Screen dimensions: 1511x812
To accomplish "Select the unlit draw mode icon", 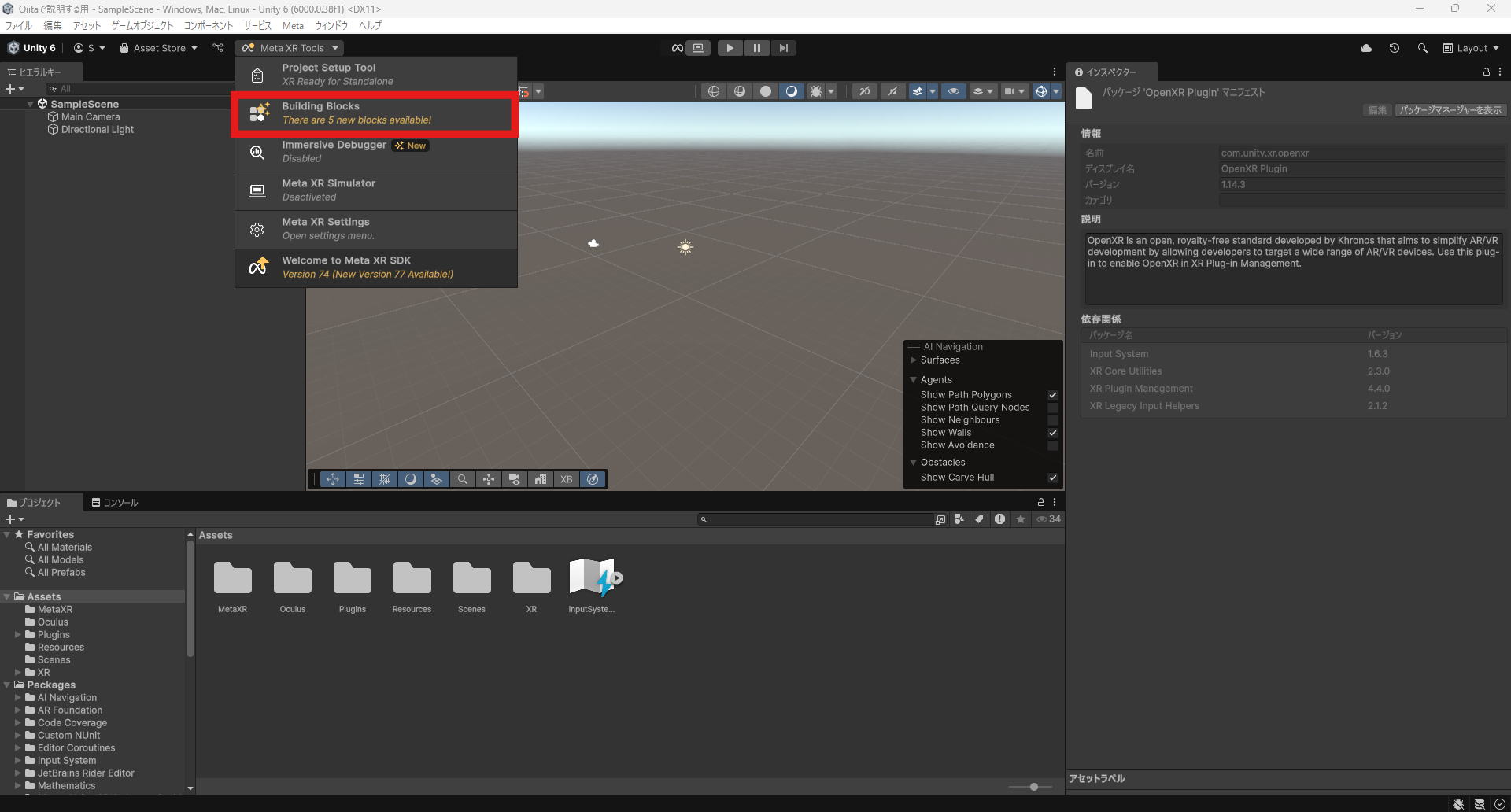I will pos(766,91).
